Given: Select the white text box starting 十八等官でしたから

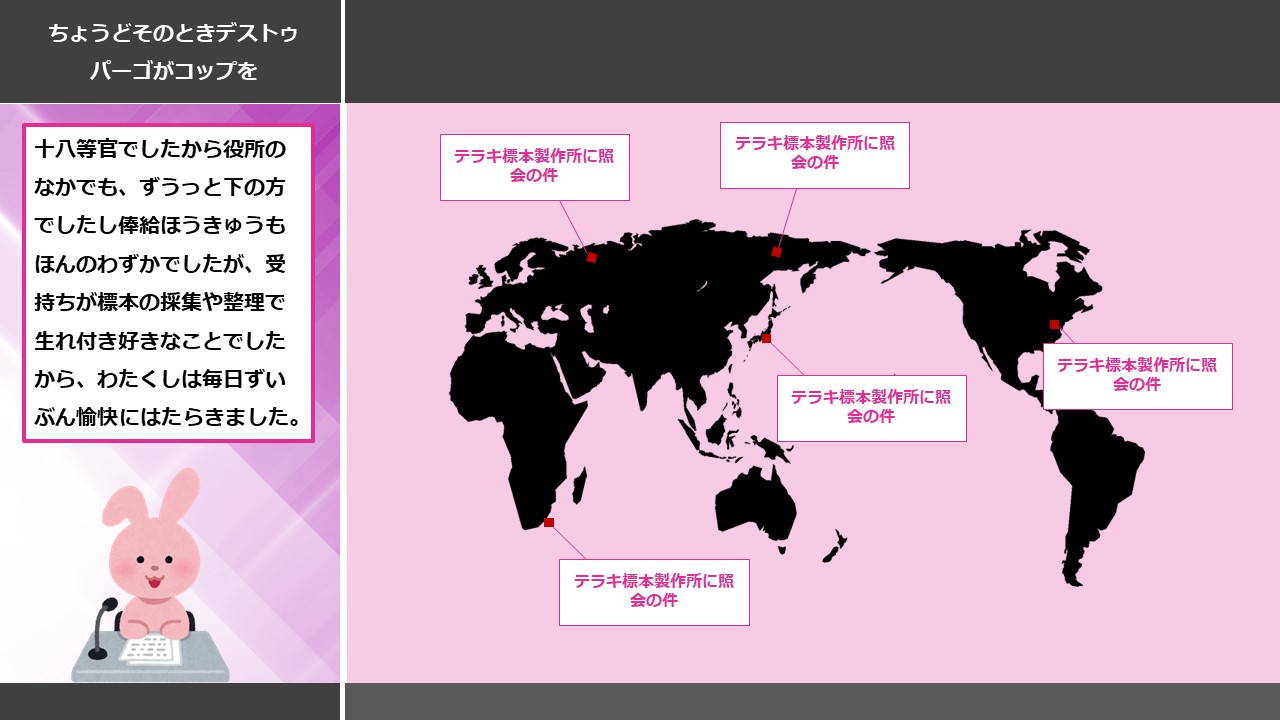Looking at the screenshot, I should click(168, 283).
